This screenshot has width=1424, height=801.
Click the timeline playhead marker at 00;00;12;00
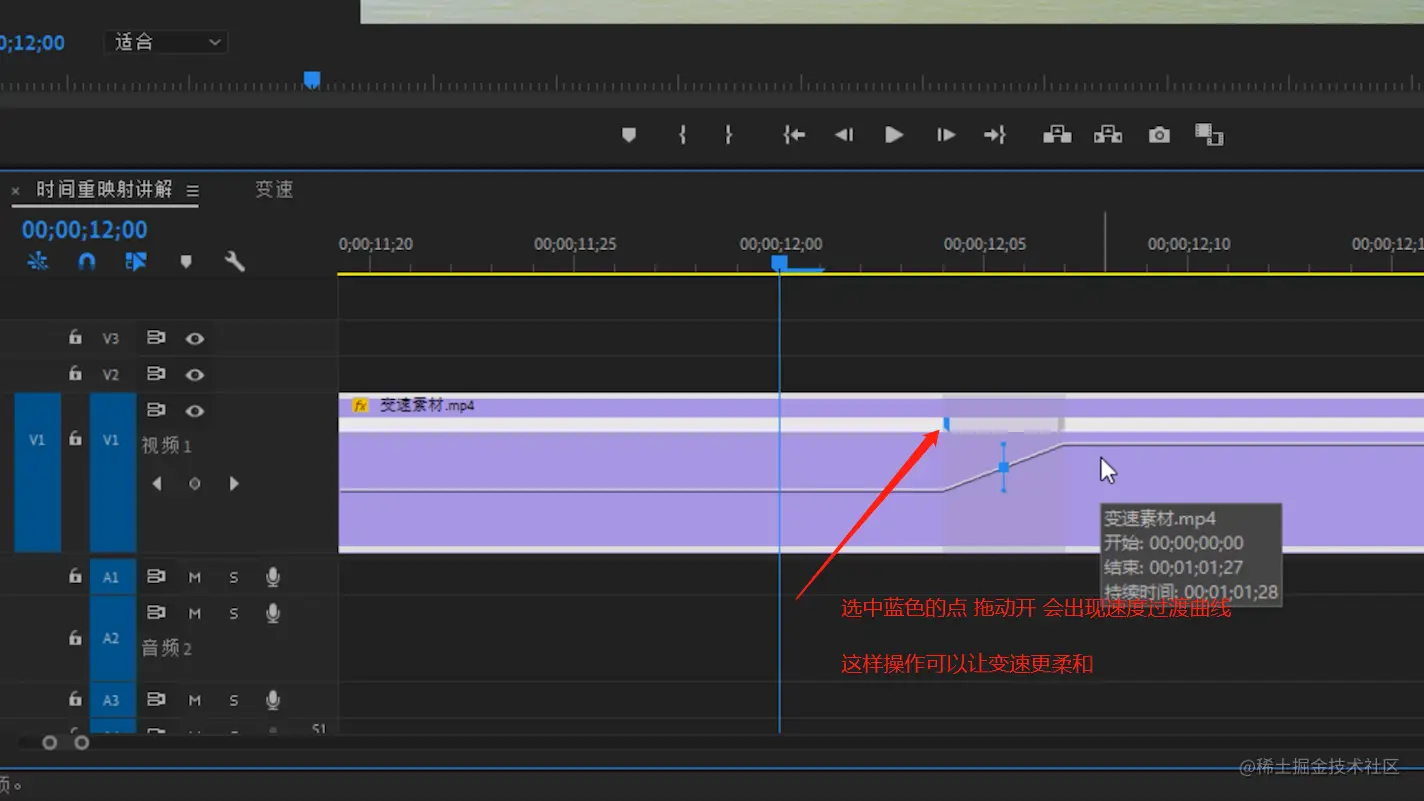click(780, 263)
